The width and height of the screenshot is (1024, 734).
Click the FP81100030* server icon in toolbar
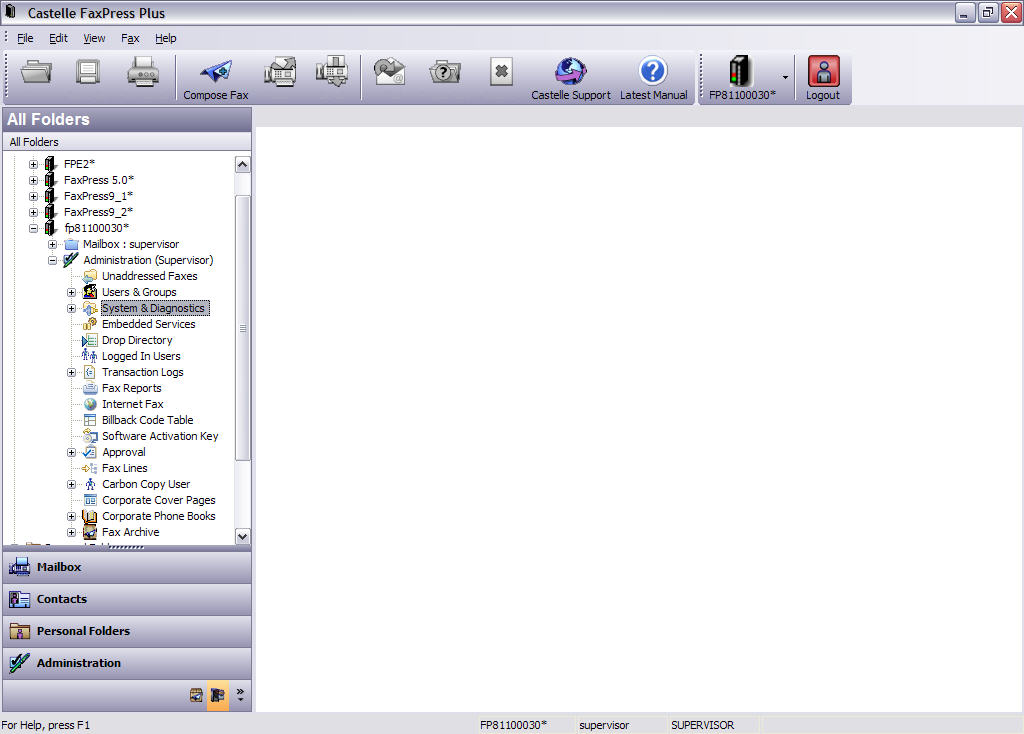(741, 74)
